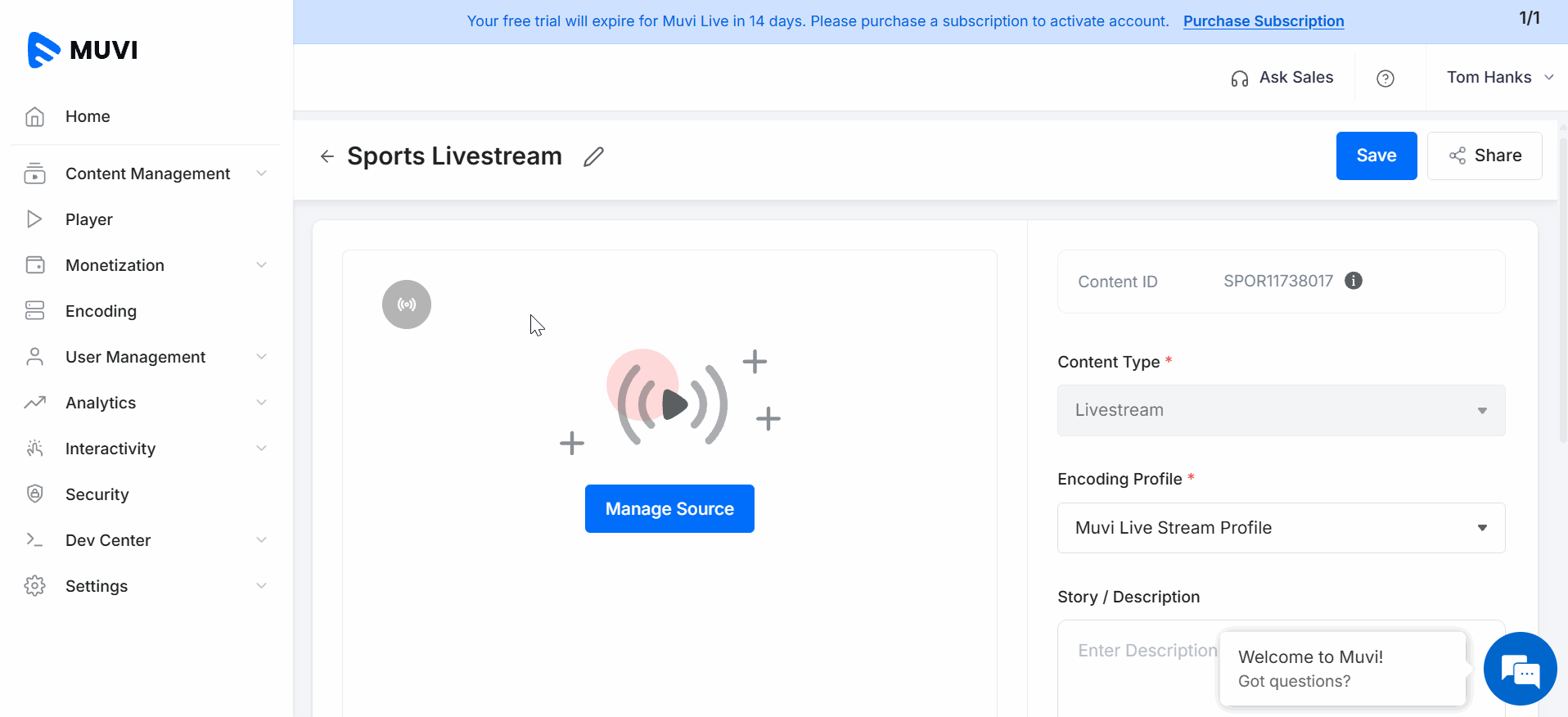The width and height of the screenshot is (1568, 717).
Task: Follow the Purchase Subscription link
Action: [1263, 21]
